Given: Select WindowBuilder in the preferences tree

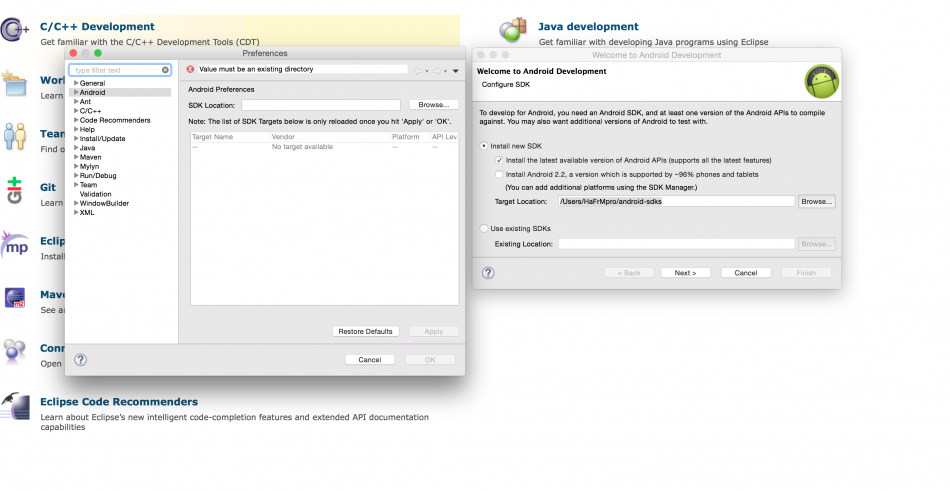Looking at the screenshot, I should coord(104,204).
